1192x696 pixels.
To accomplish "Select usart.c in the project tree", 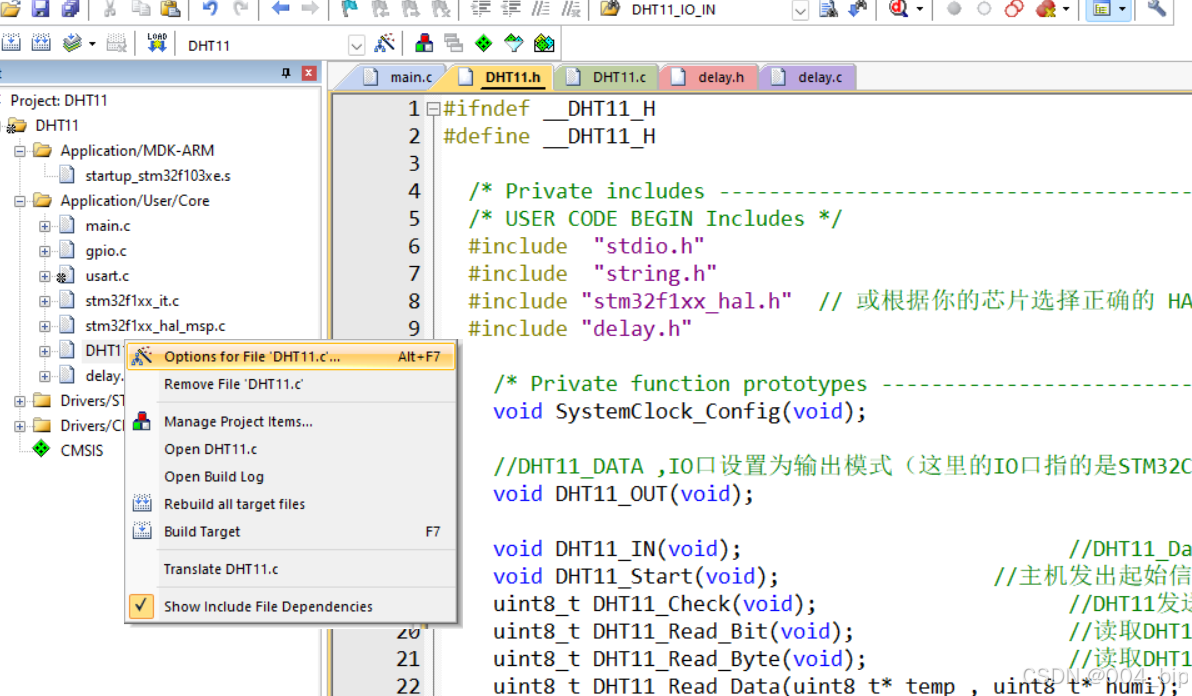I will click(107, 276).
